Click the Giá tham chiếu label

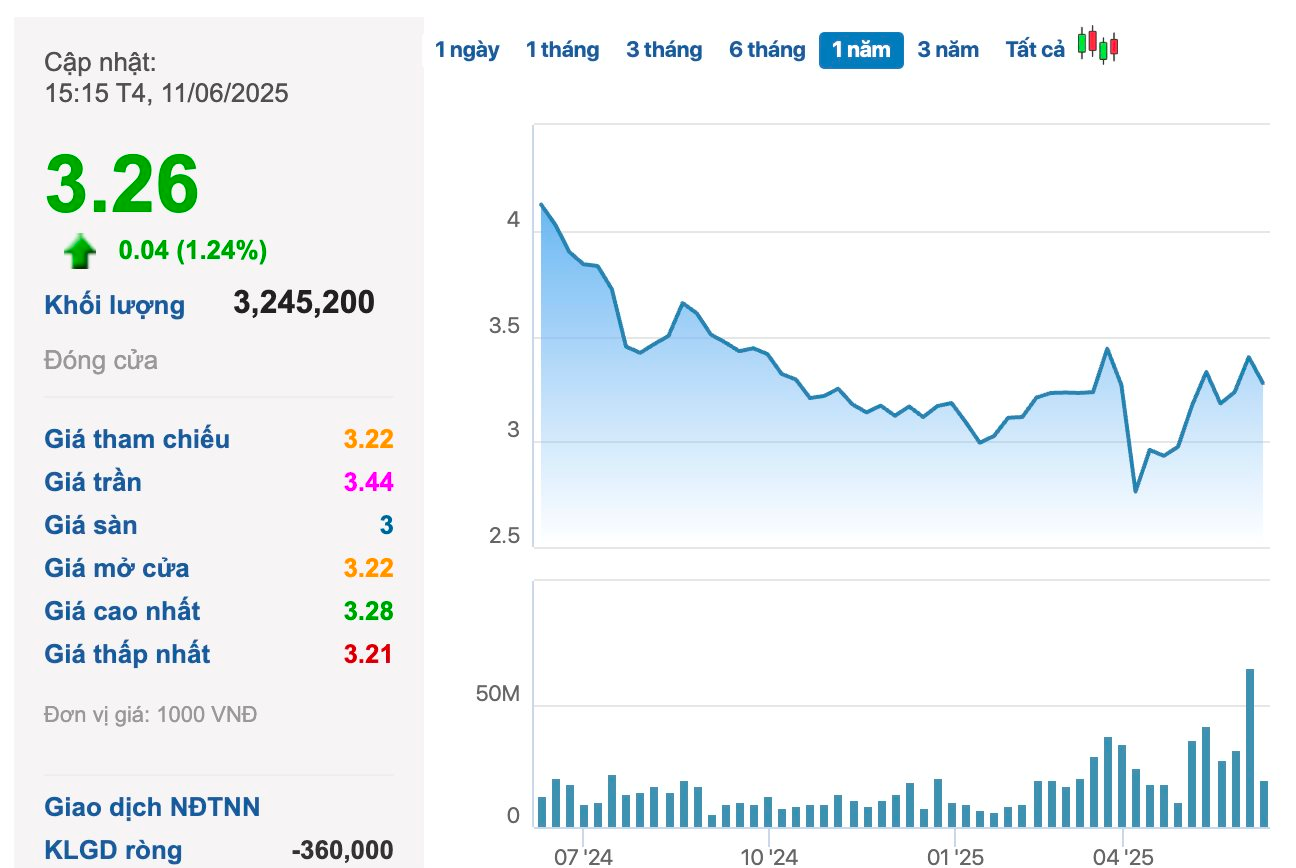[x=137, y=439]
